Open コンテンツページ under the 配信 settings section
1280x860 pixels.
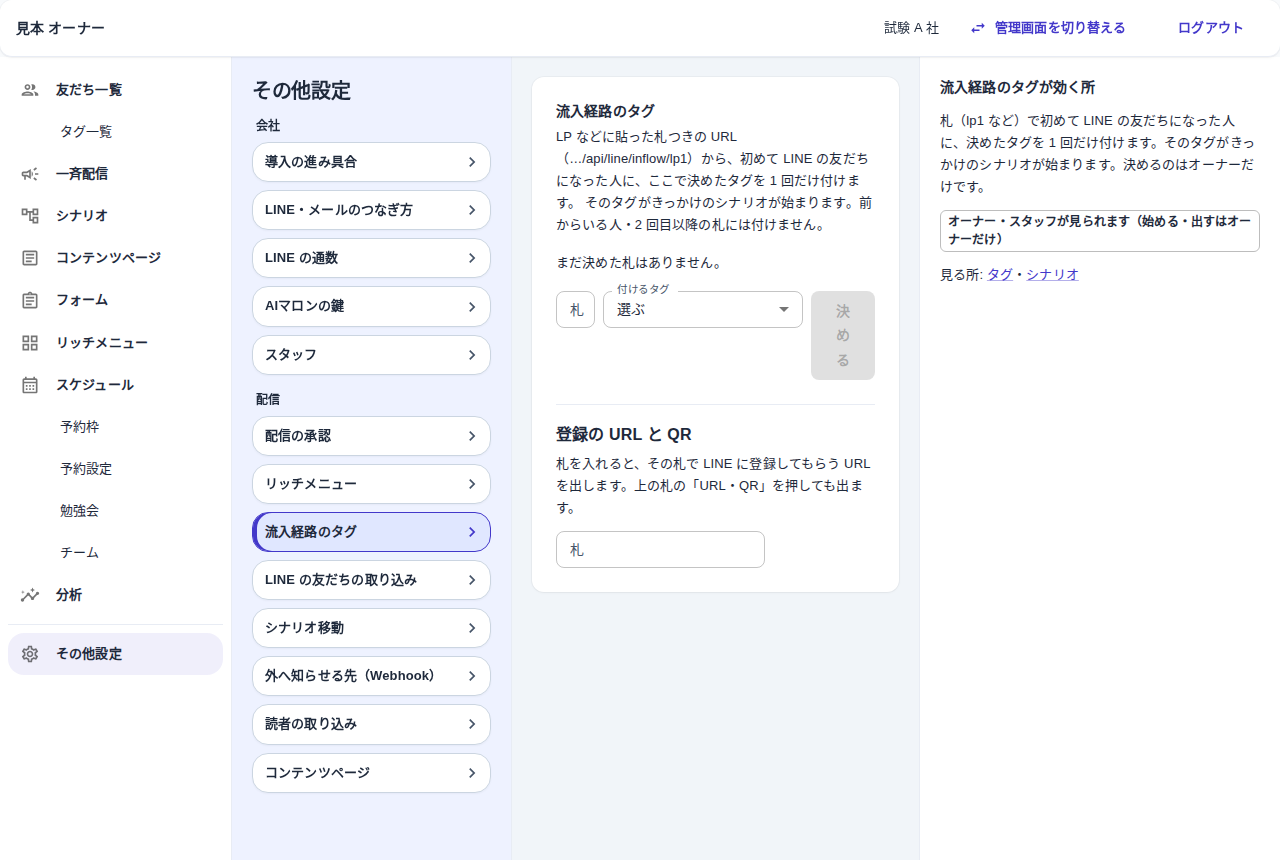[371, 773]
